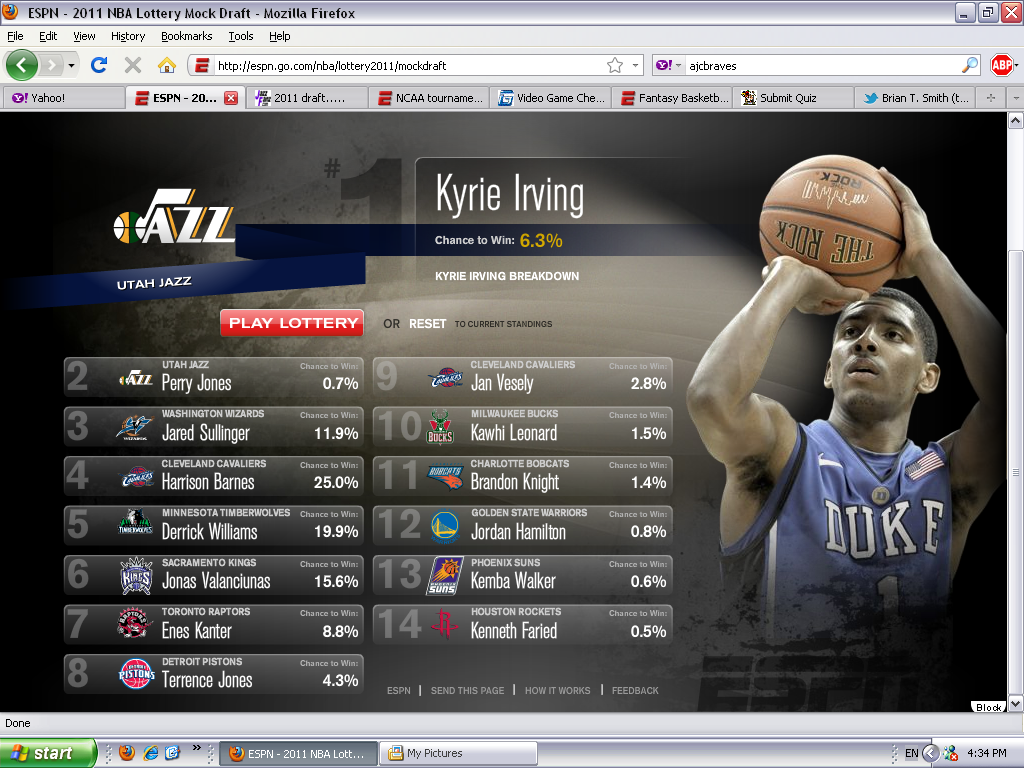Click the Utah Jazz large logo
Viewport: 1024px width, 768px height.
(174, 217)
